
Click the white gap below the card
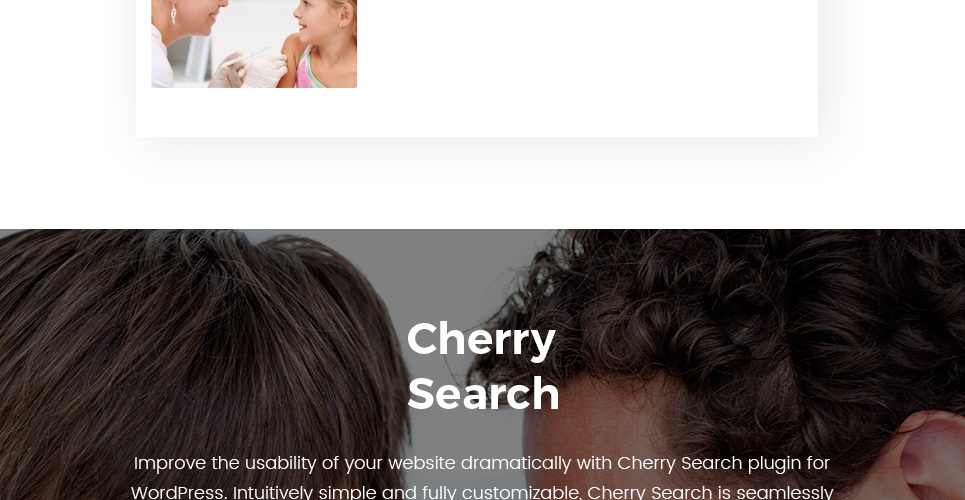[x=482, y=185]
